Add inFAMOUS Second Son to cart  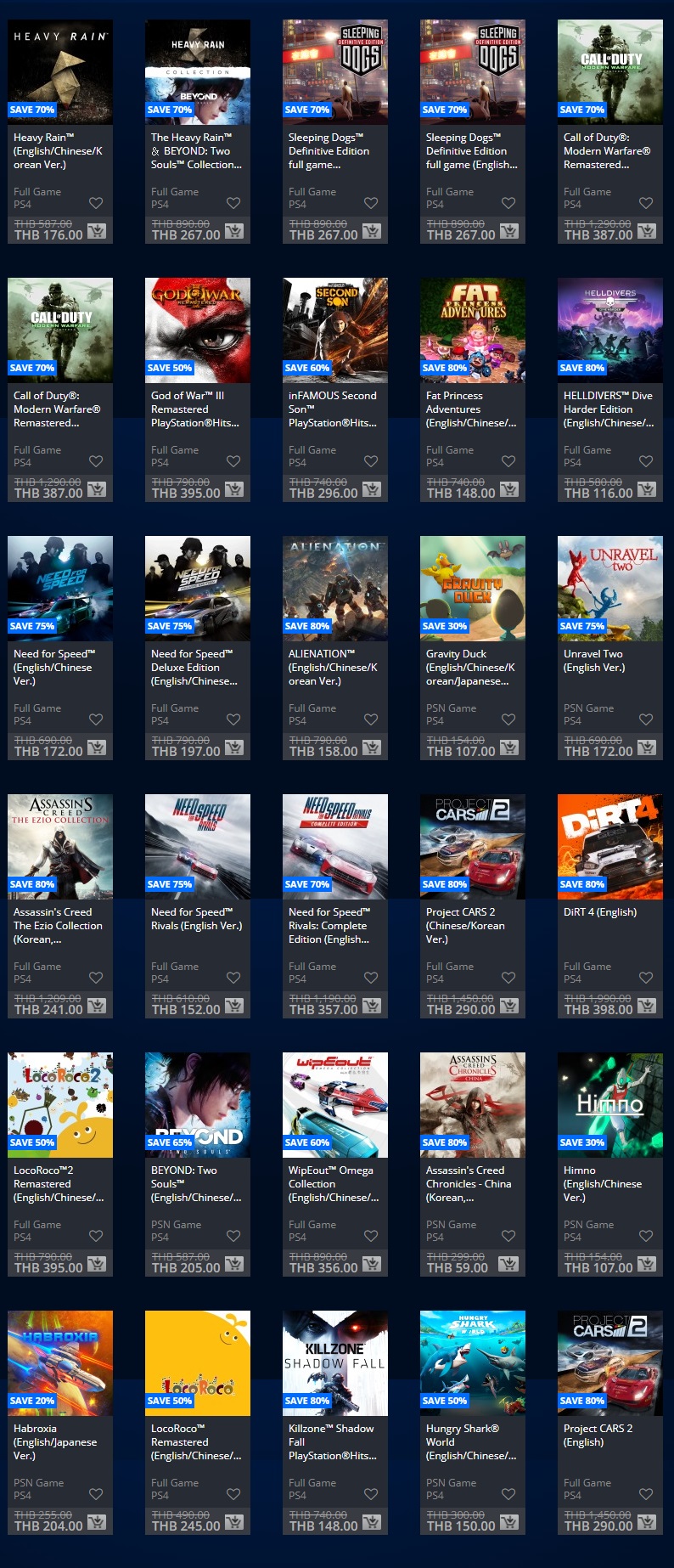[372, 489]
